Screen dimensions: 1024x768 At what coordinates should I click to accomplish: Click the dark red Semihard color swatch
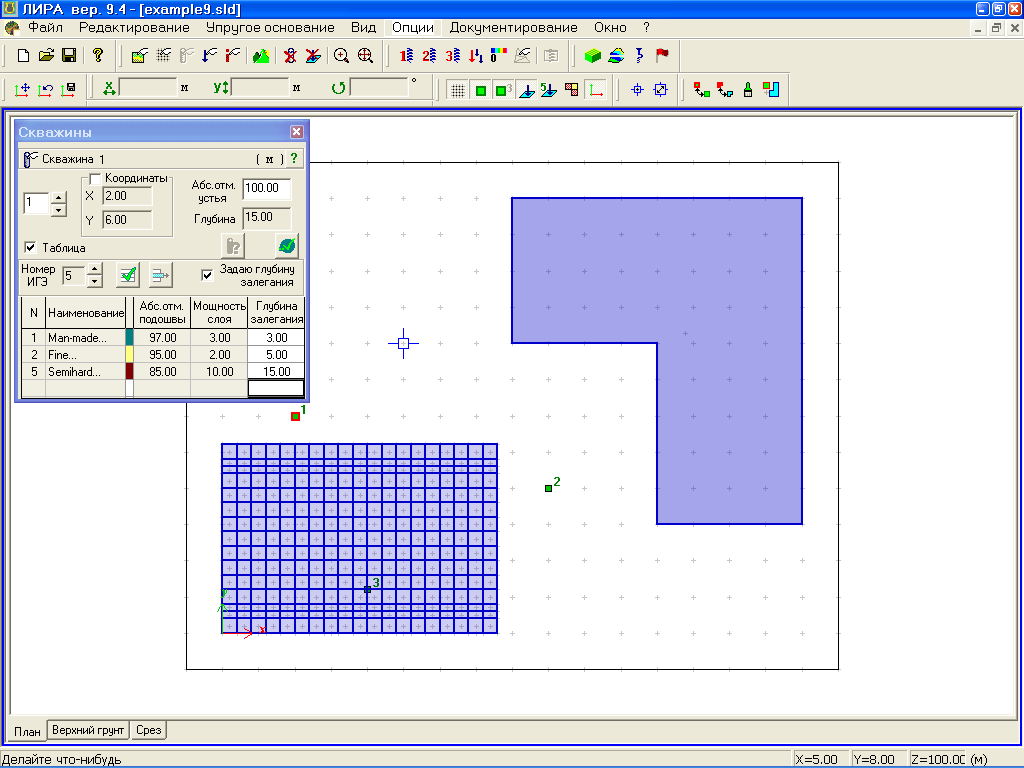[129, 371]
